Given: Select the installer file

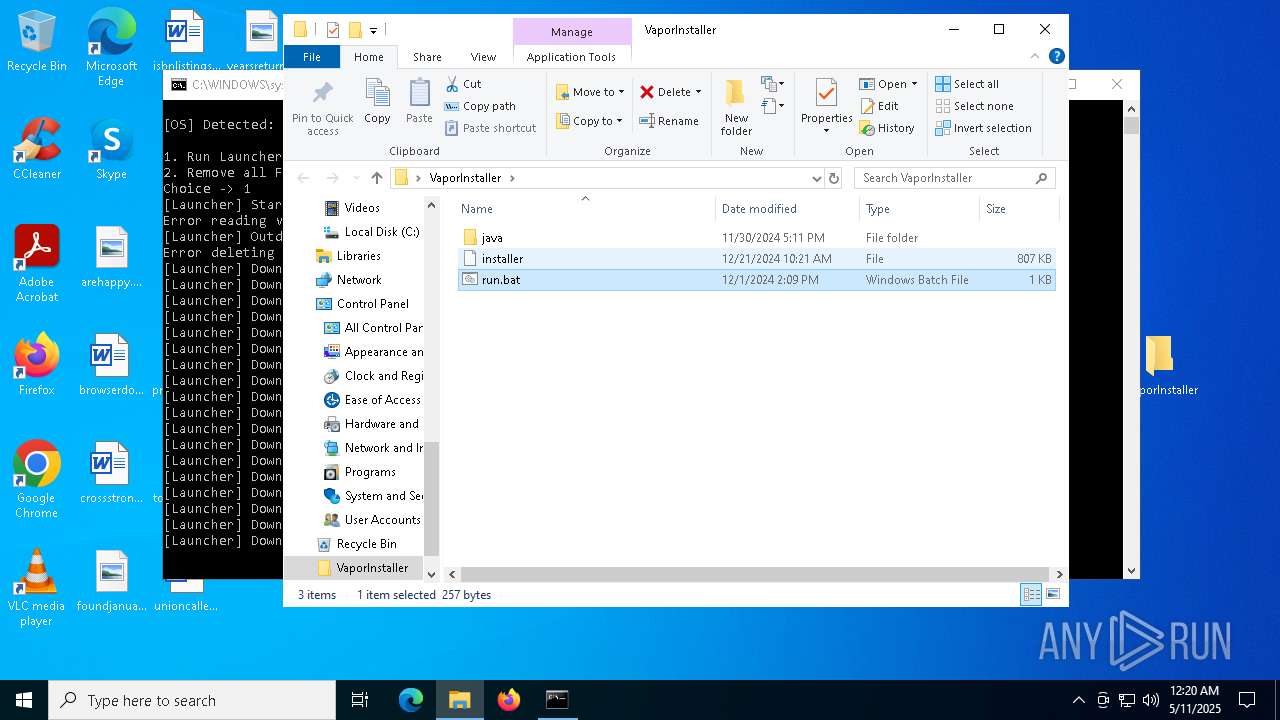Looking at the screenshot, I should 757,259.
